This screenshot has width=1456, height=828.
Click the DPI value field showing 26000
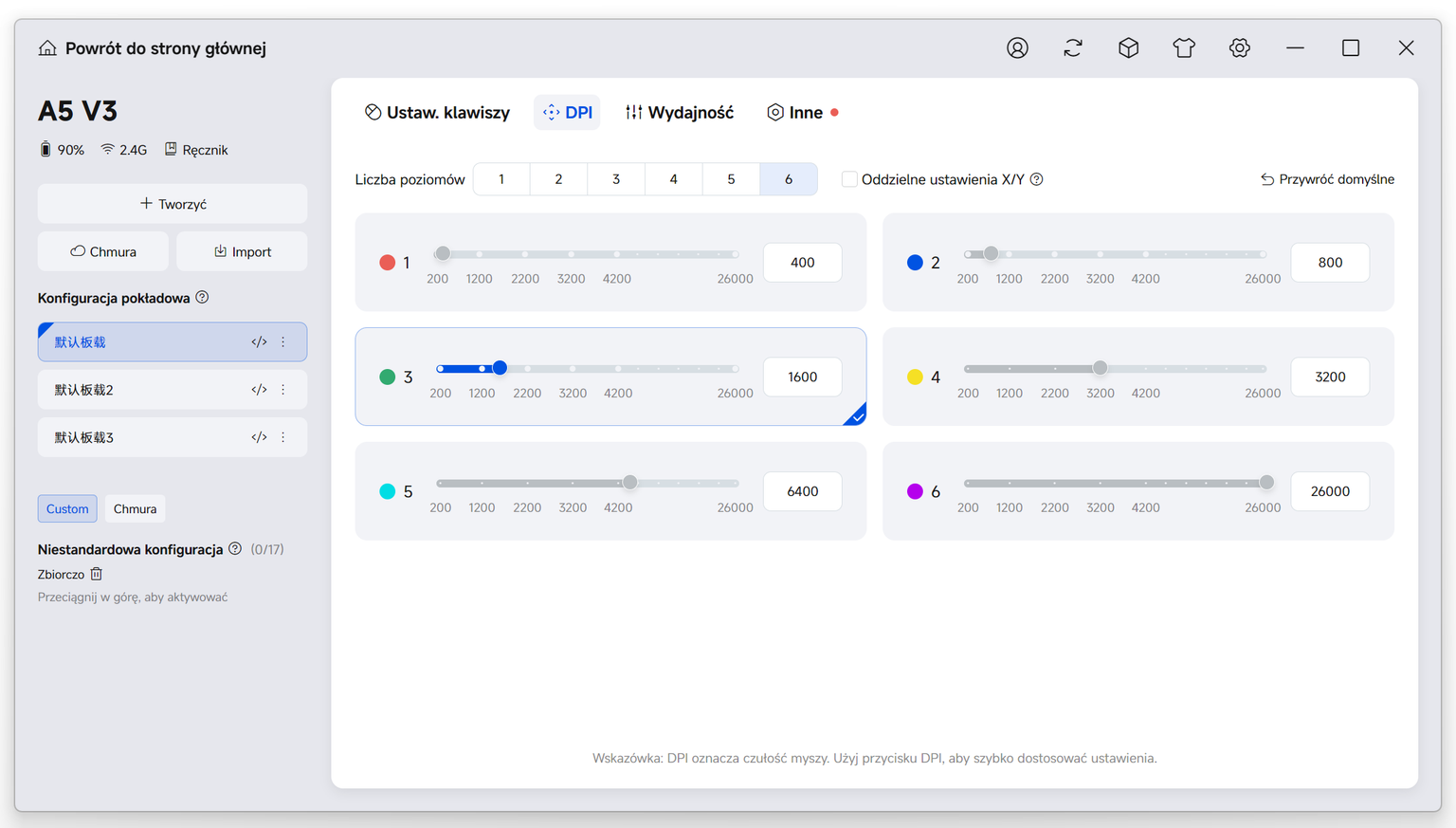click(1330, 491)
